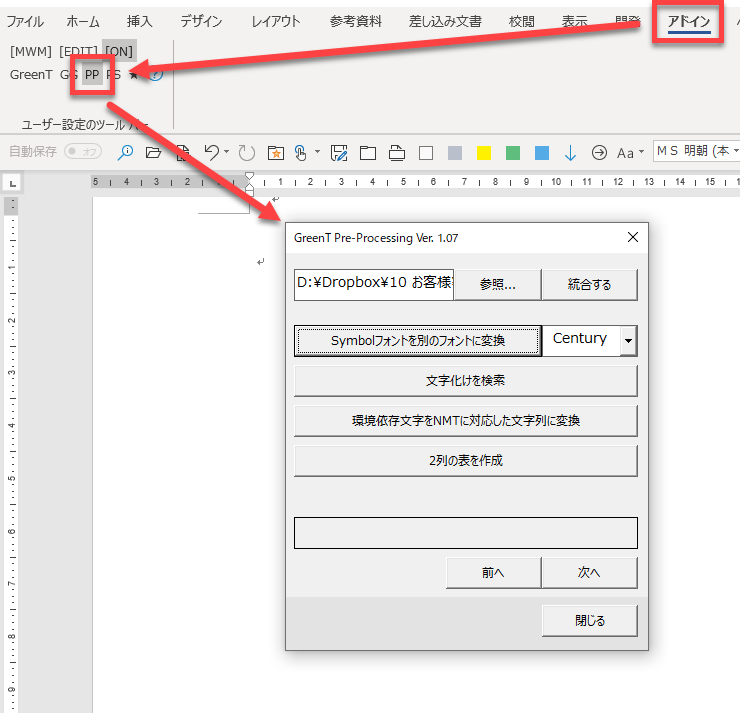This screenshot has height=713, width=740.
Task: Open the Century font dropdown in dialog
Action: 628,340
